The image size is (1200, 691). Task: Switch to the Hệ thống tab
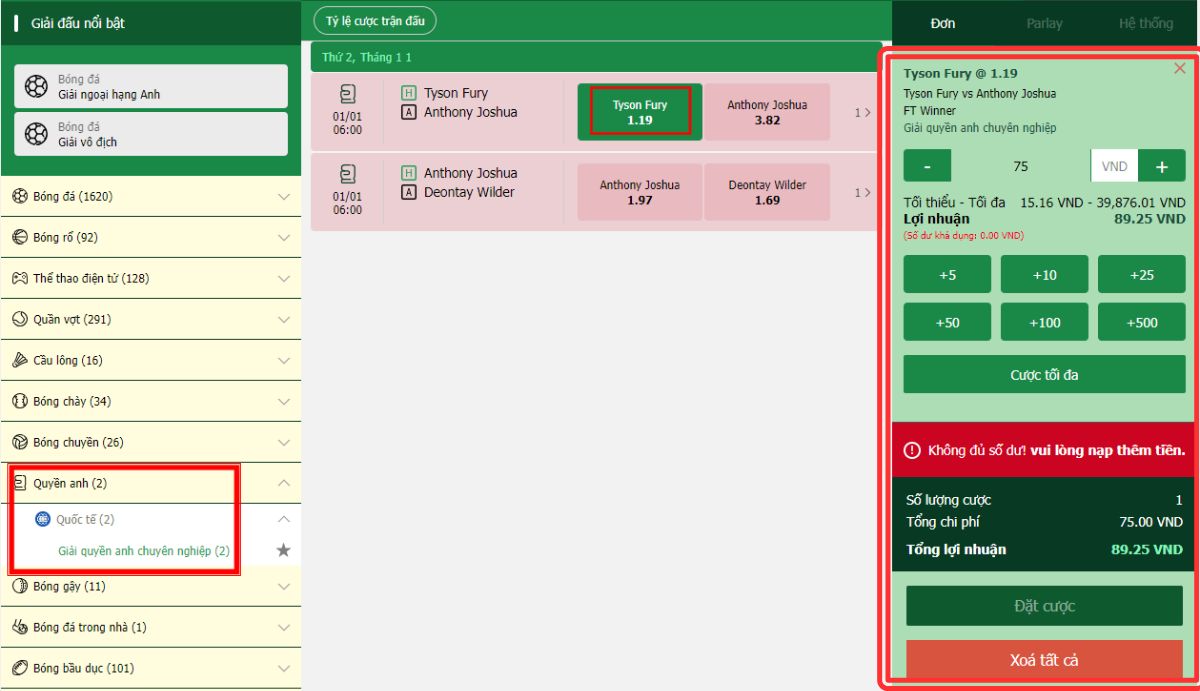1145,23
